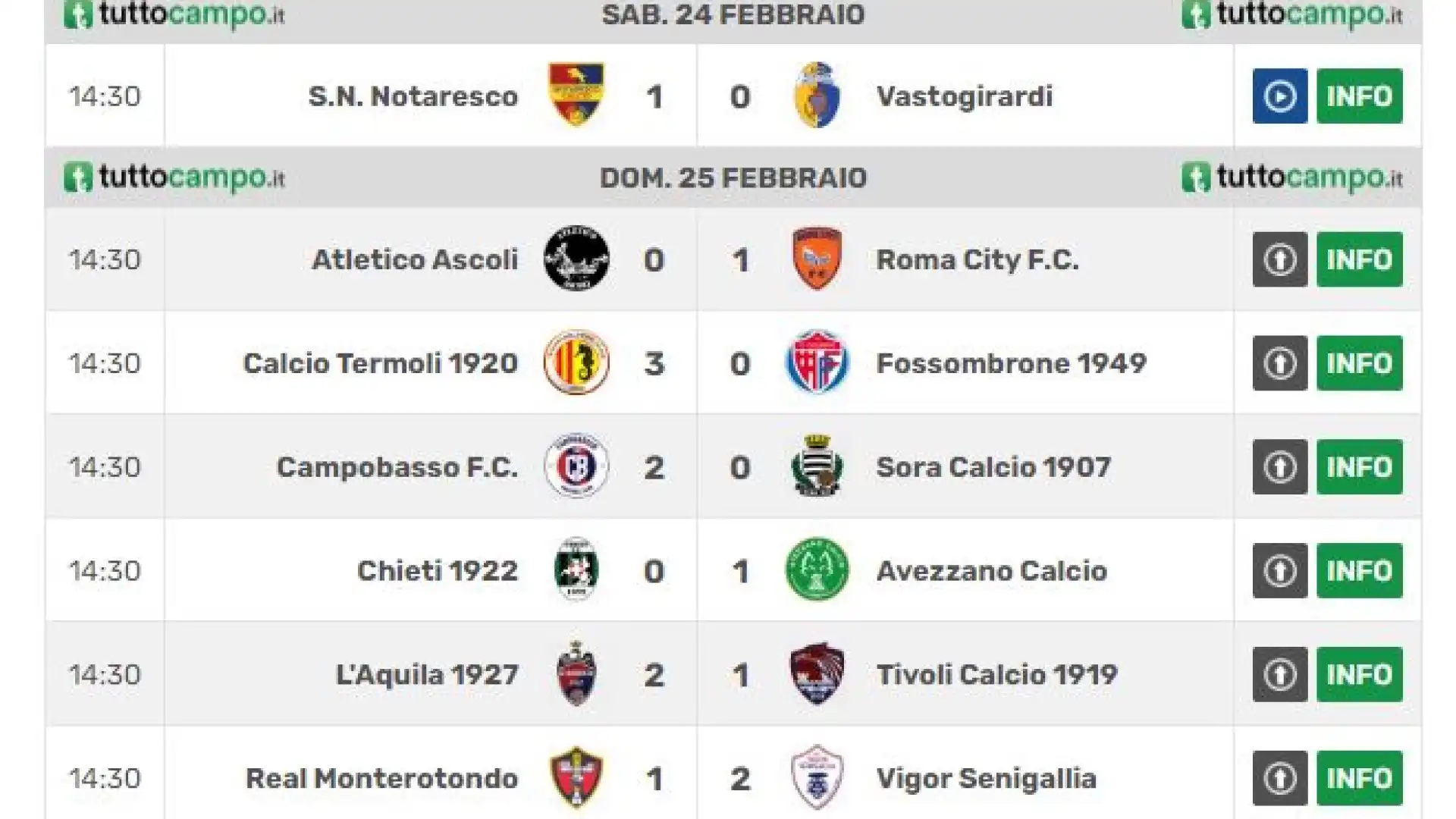The image size is (1456, 819).
Task: Open INFO for Campobasso vs Sora Calcio
Action: tap(1360, 467)
